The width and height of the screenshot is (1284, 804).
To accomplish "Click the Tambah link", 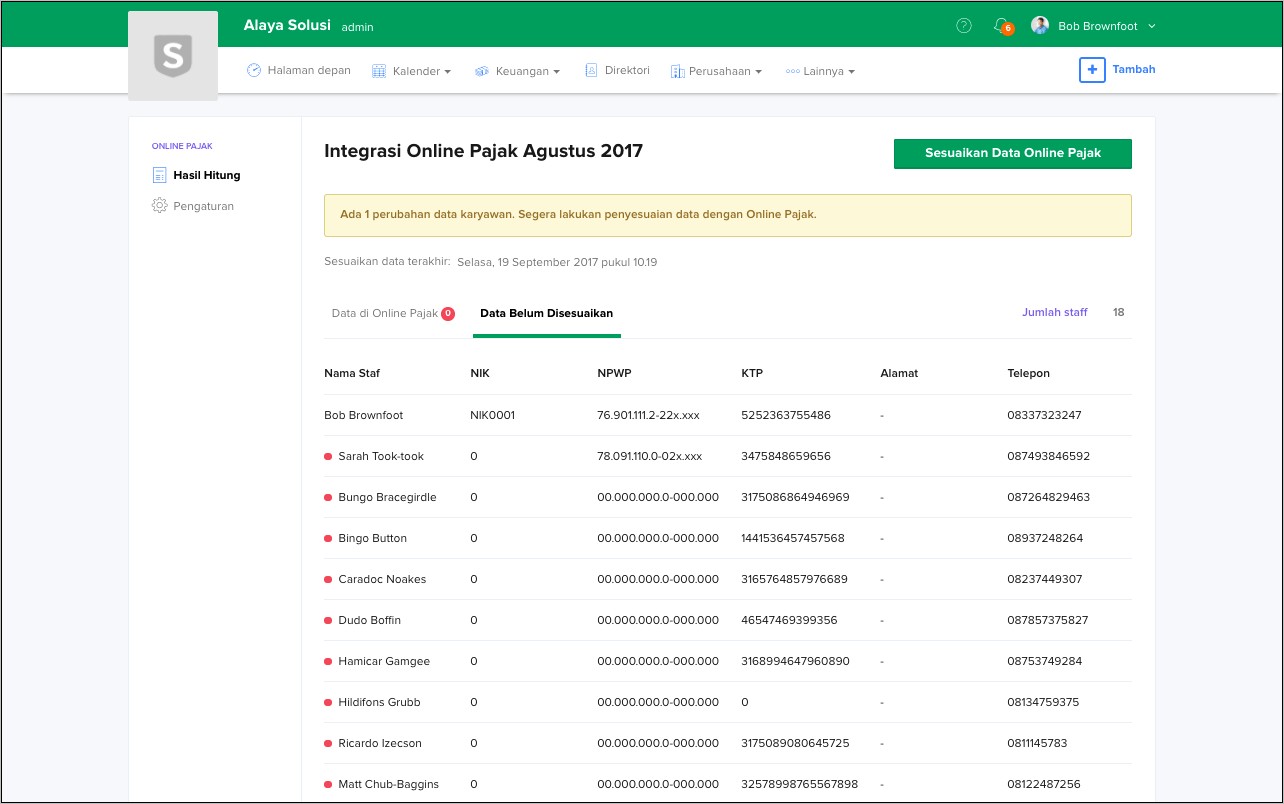I will pos(1134,69).
